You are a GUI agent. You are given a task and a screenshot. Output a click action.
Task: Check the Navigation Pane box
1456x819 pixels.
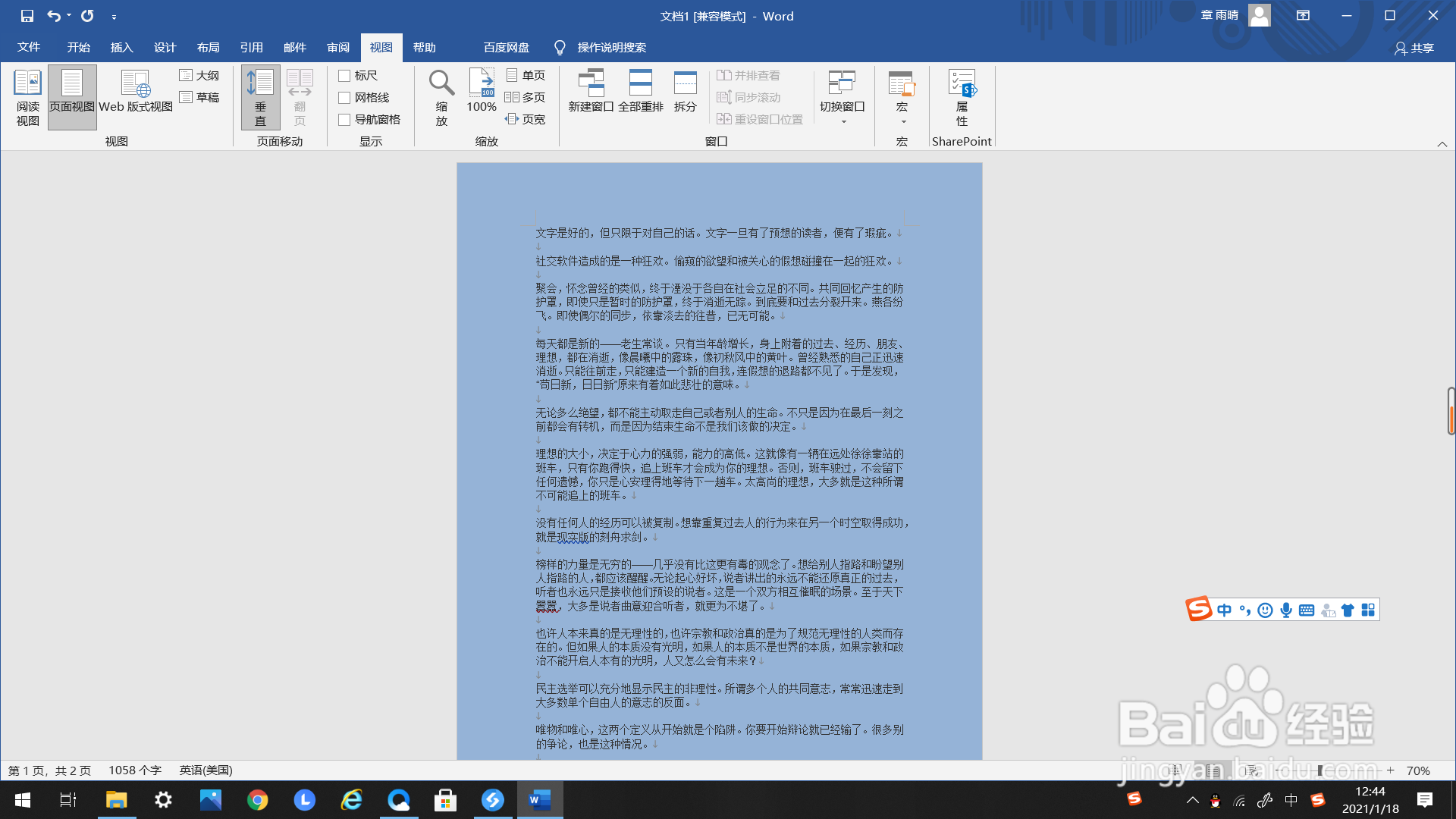(344, 120)
